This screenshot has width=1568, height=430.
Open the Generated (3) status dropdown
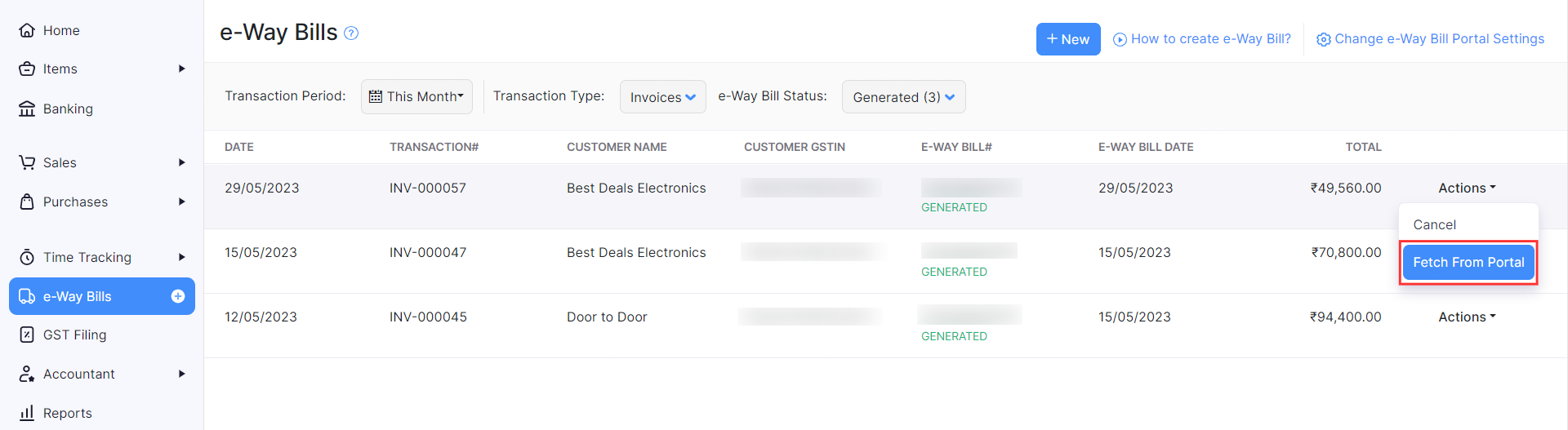click(x=903, y=97)
